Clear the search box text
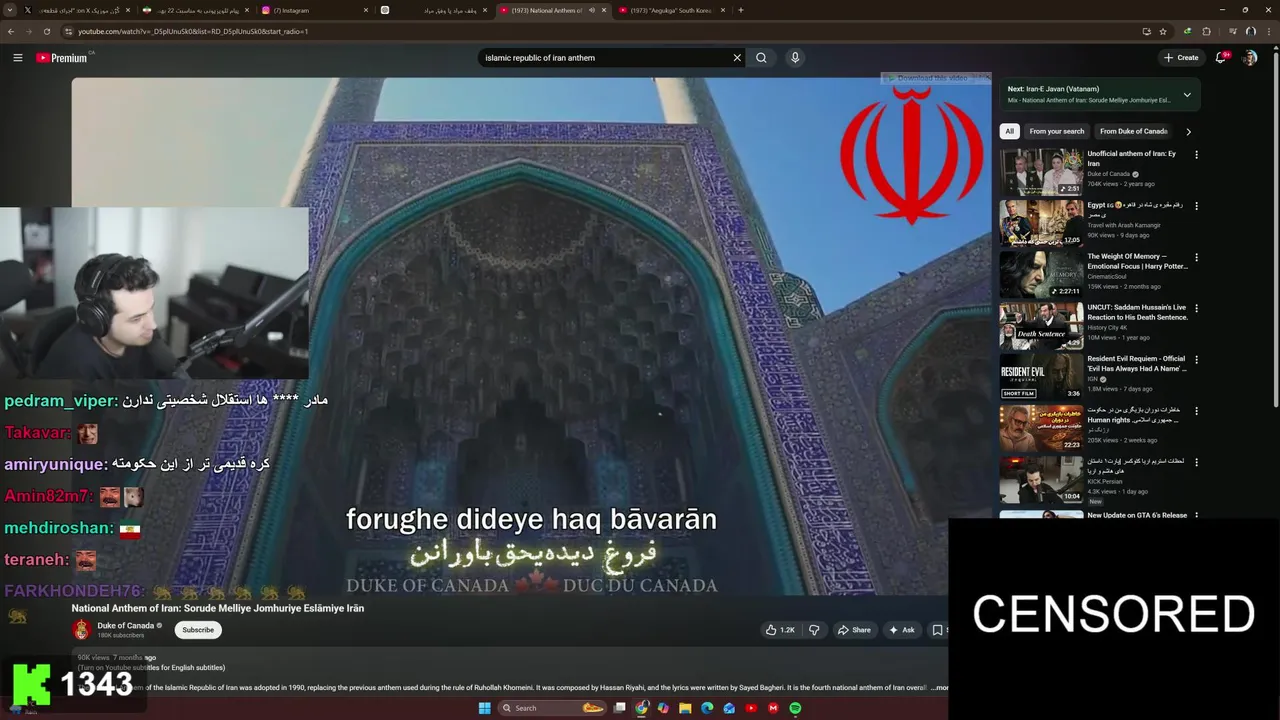1280x720 pixels. click(x=737, y=58)
